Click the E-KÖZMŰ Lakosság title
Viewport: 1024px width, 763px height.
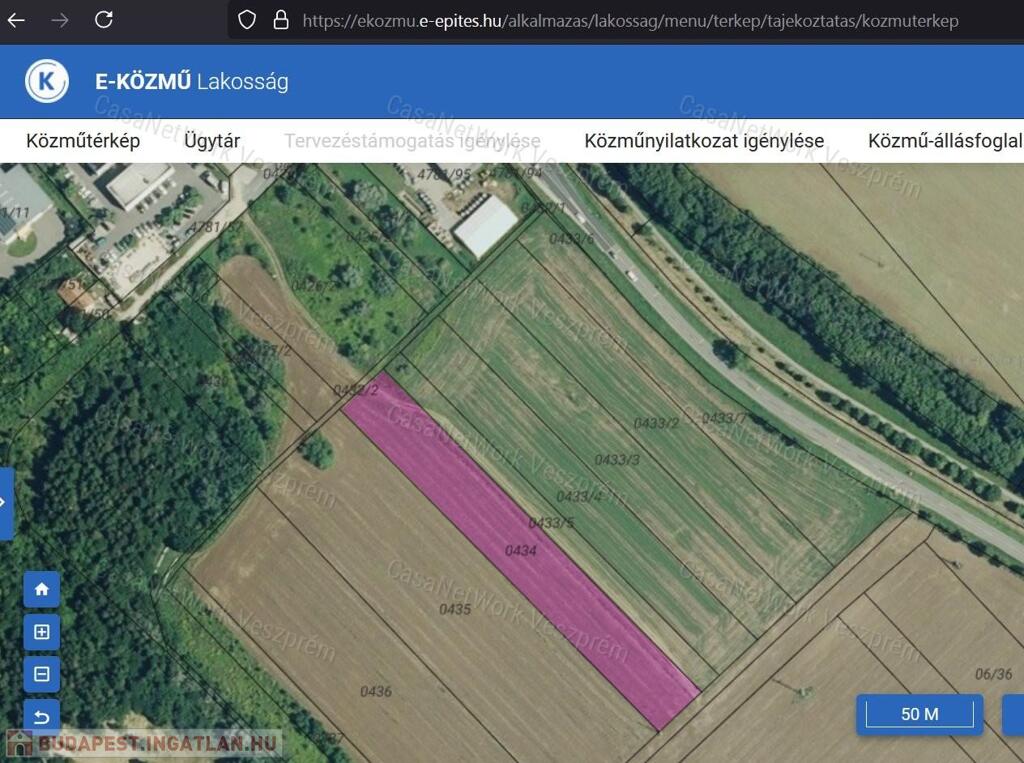click(192, 82)
